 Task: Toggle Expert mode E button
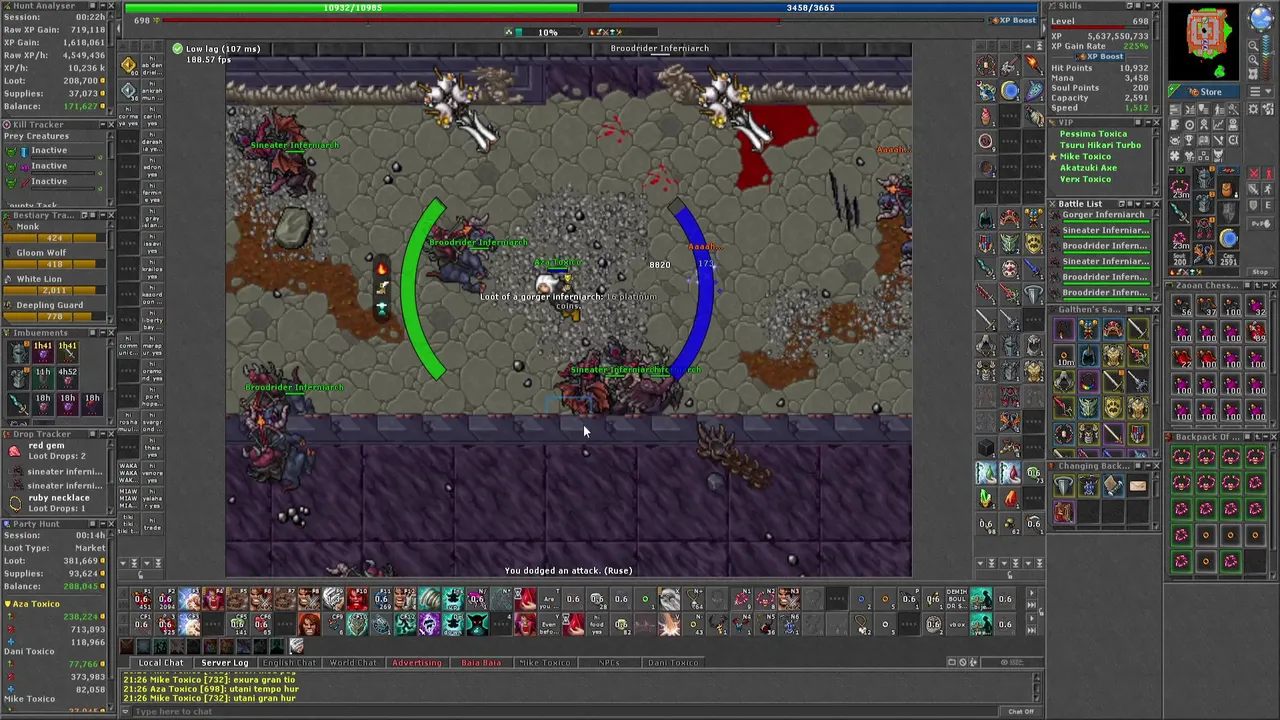1268,205
